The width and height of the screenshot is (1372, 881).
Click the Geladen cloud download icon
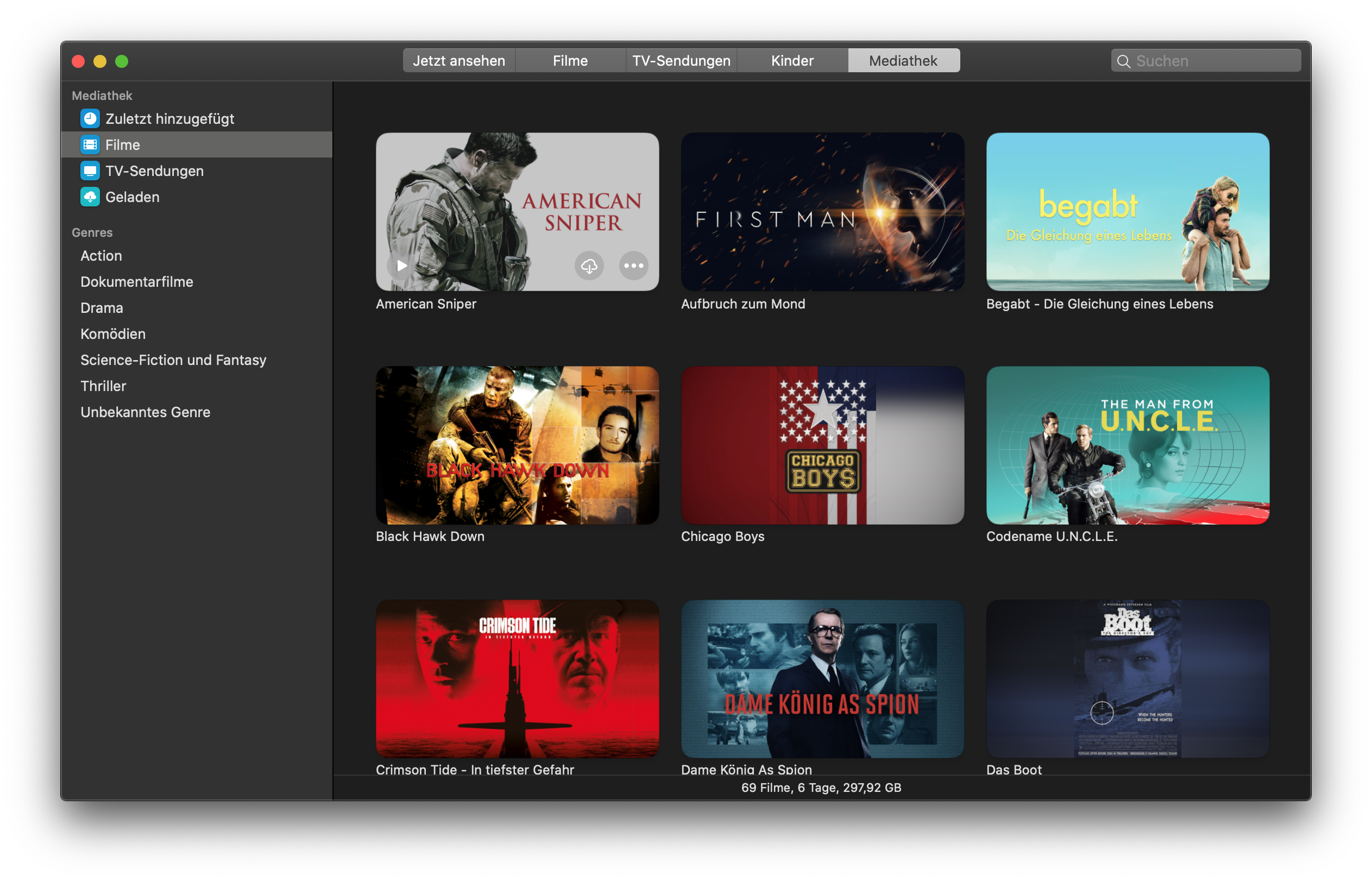click(90, 197)
